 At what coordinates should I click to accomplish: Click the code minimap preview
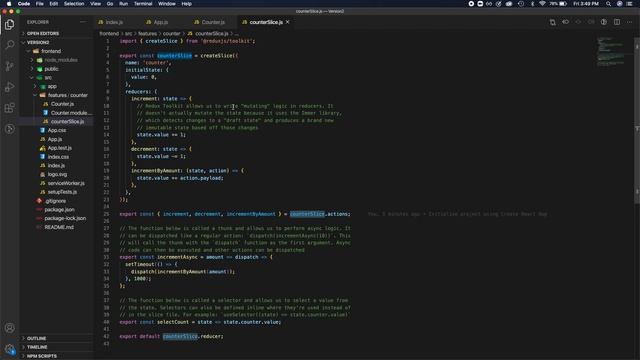pyautogui.click(x=611, y=52)
